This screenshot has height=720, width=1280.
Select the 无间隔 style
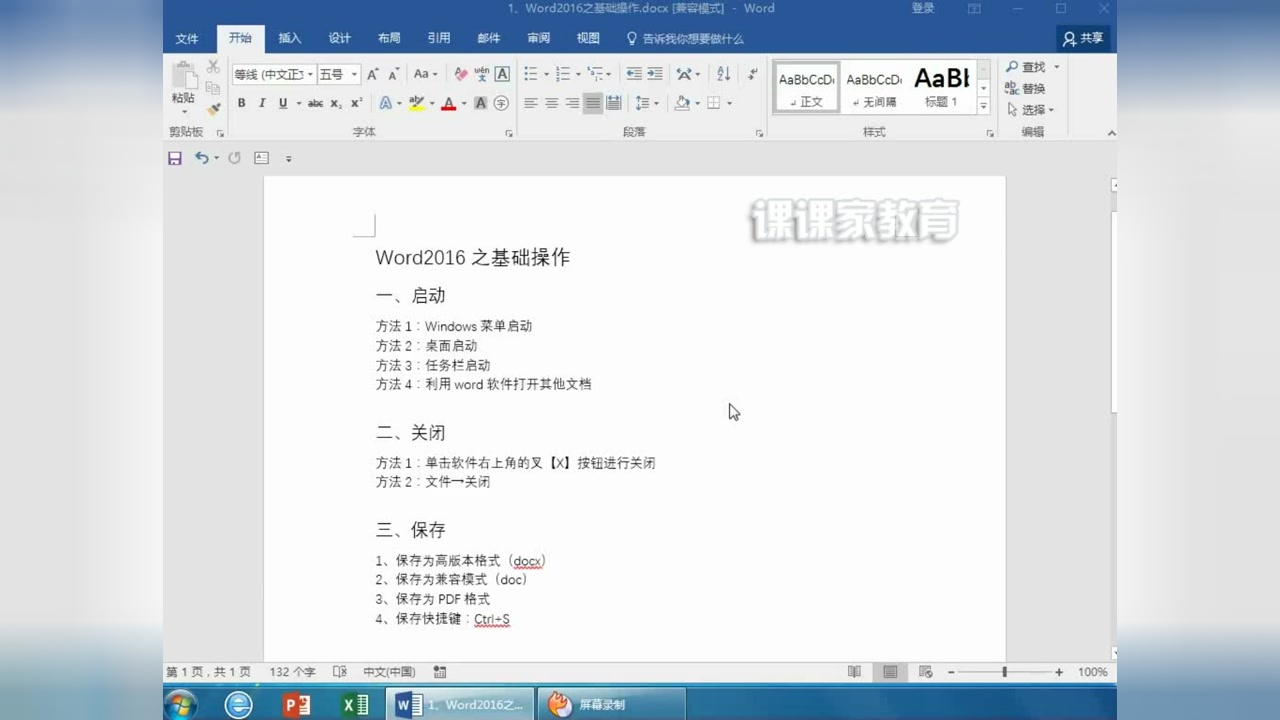[873, 87]
